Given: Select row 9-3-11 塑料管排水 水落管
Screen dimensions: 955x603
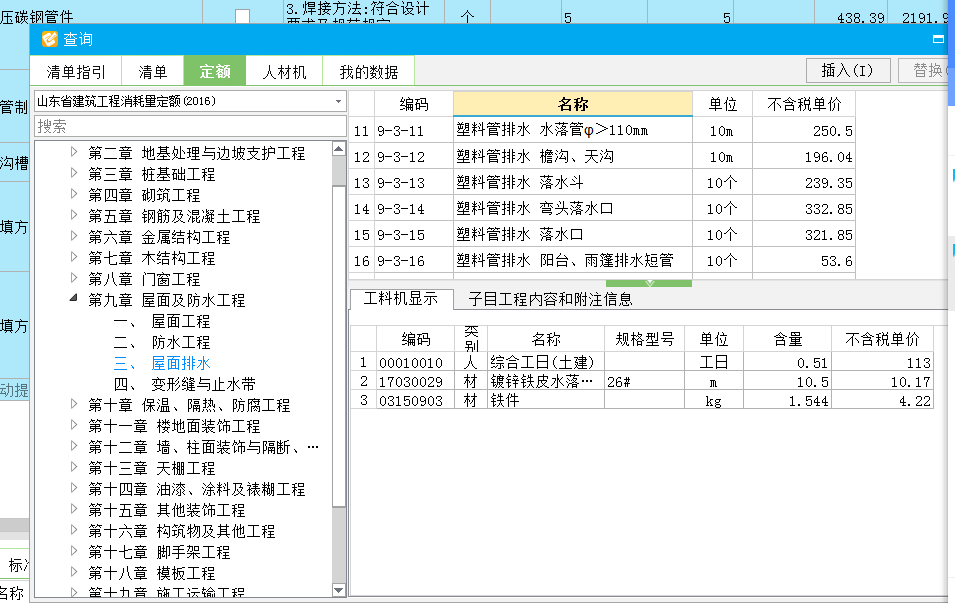Looking at the screenshot, I should click(x=602, y=130).
